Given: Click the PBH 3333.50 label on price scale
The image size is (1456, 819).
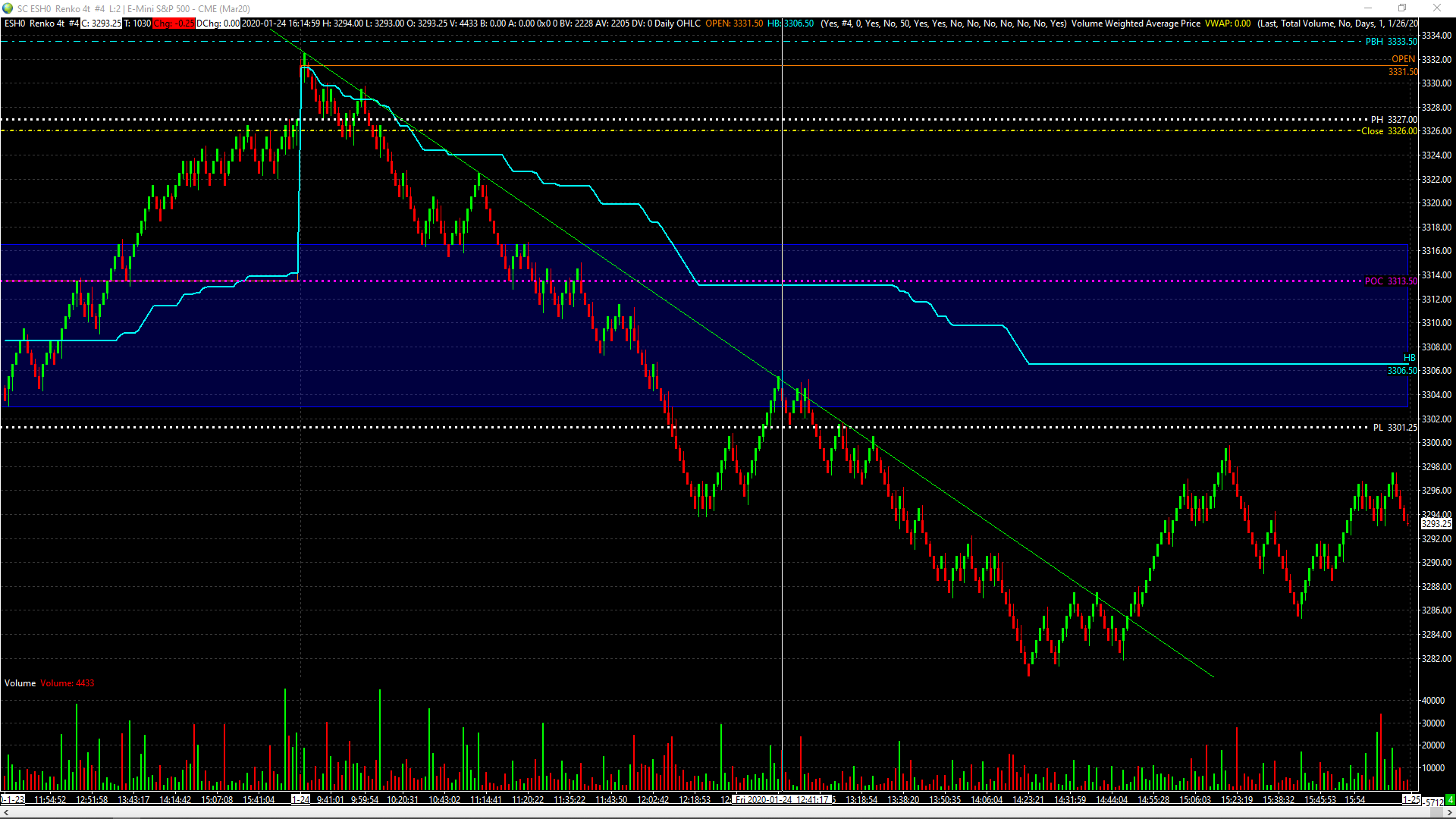Looking at the screenshot, I should [x=1389, y=42].
